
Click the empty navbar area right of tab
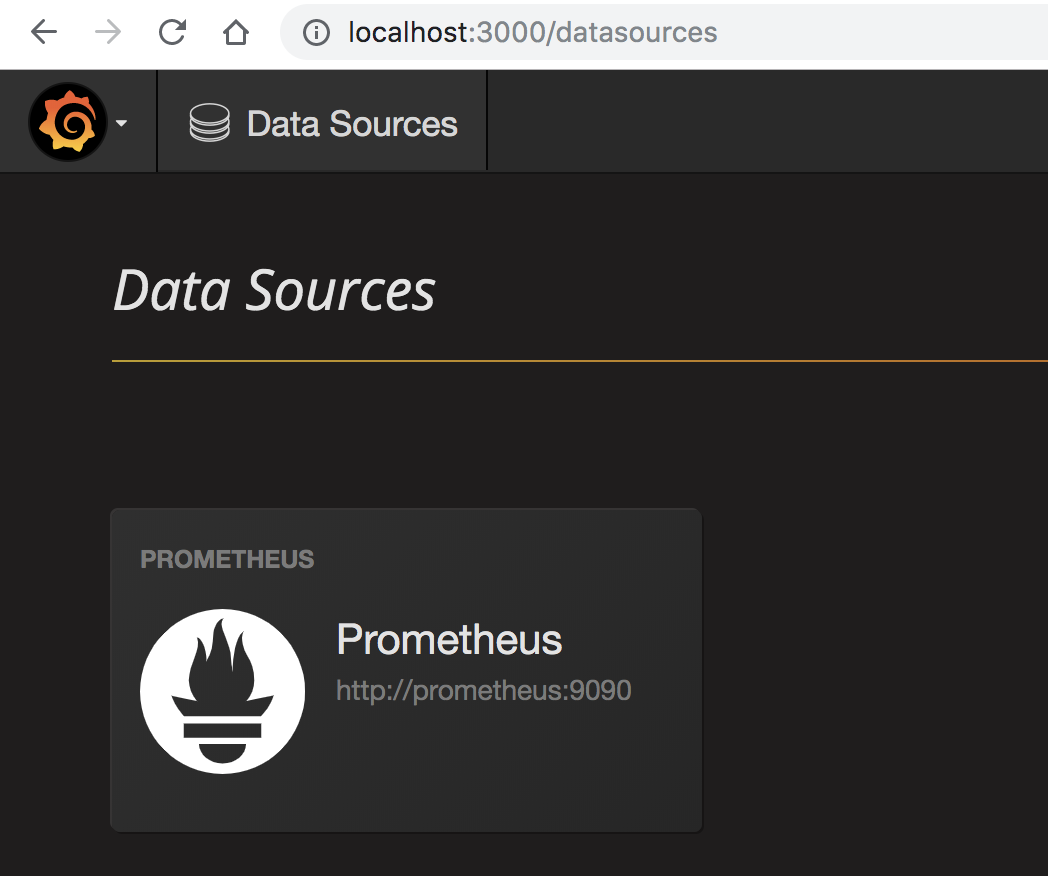click(767, 122)
